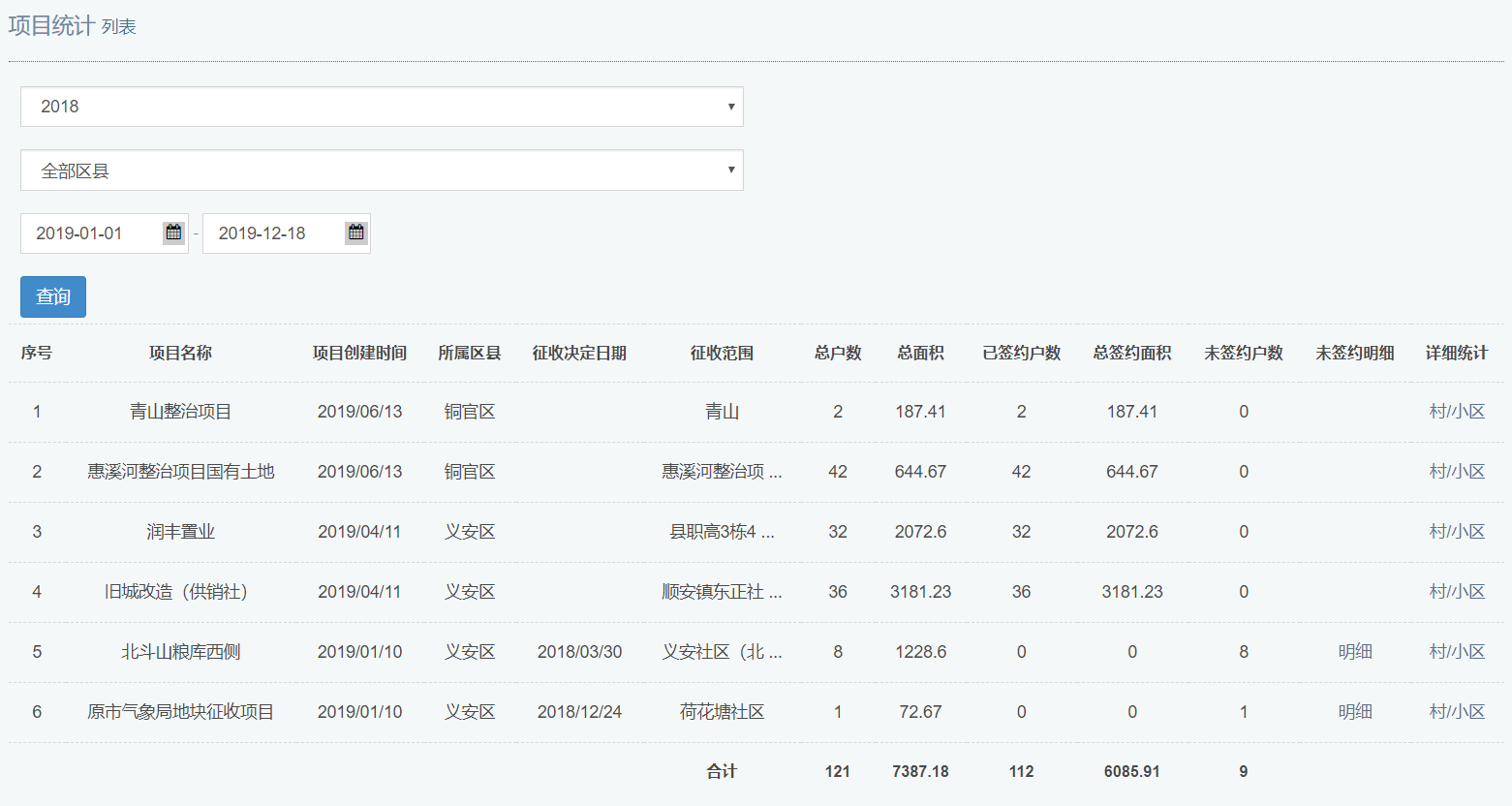Click the 合计 total label
1512x806 pixels.
pyautogui.click(x=722, y=771)
